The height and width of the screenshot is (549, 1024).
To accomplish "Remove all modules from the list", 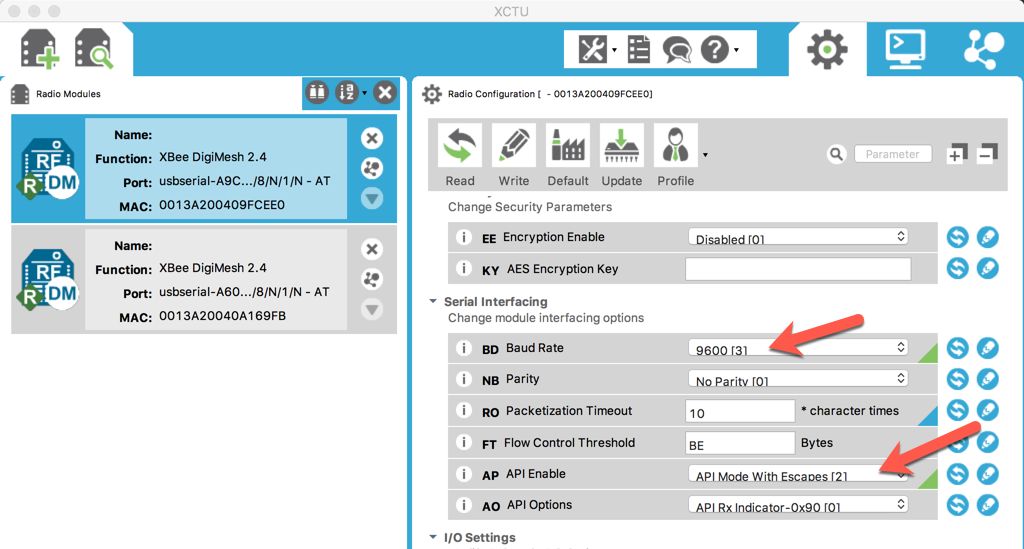I will click(385, 93).
